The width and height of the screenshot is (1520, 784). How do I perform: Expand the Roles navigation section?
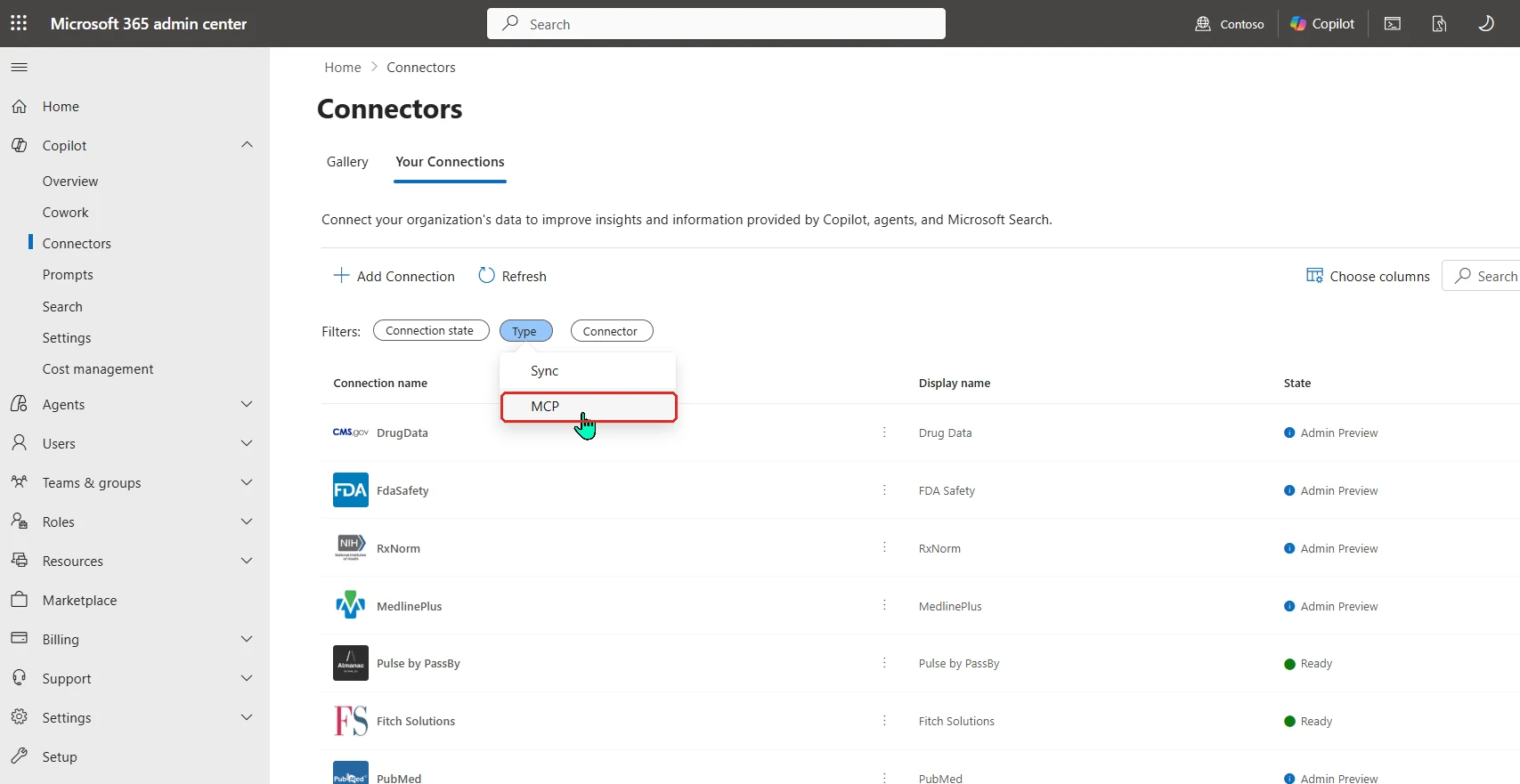247,521
